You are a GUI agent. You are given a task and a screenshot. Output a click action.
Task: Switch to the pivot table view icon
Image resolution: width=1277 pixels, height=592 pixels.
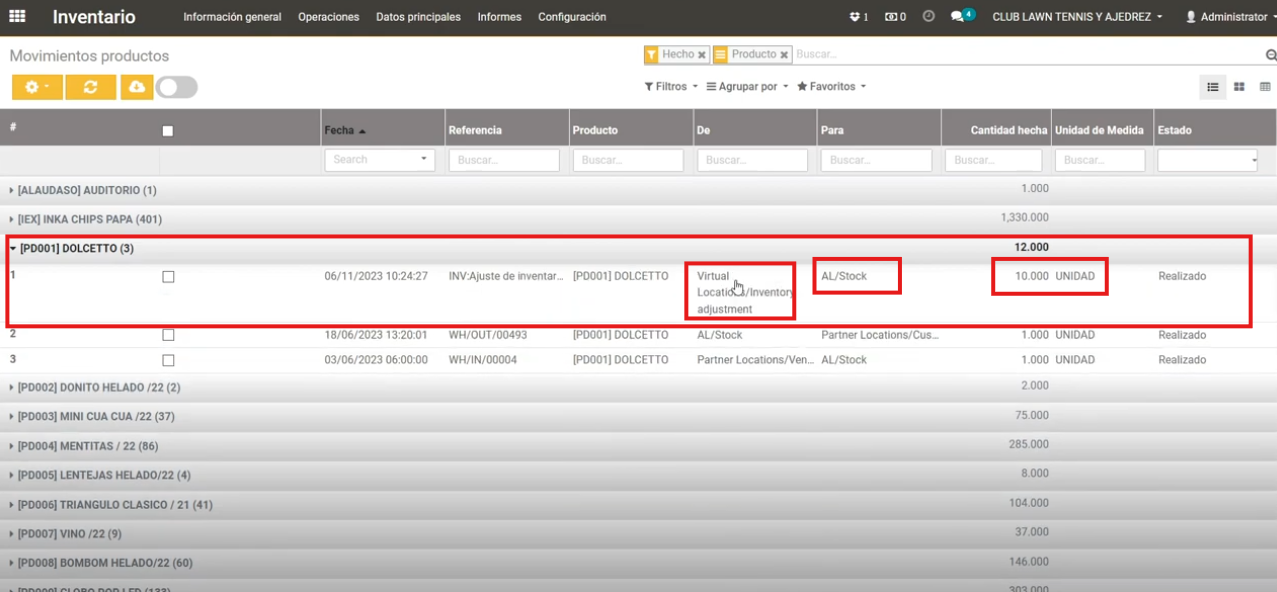coord(1265,88)
